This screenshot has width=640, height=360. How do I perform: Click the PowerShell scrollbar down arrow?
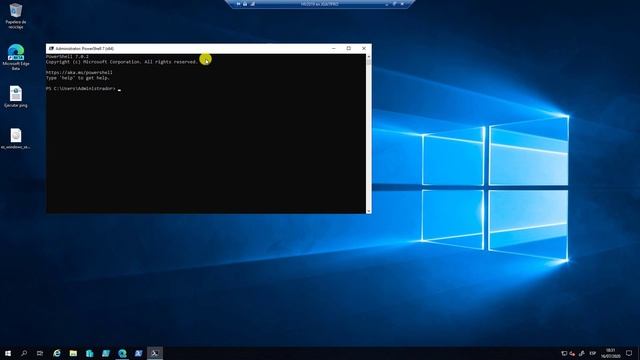pyautogui.click(x=369, y=211)
